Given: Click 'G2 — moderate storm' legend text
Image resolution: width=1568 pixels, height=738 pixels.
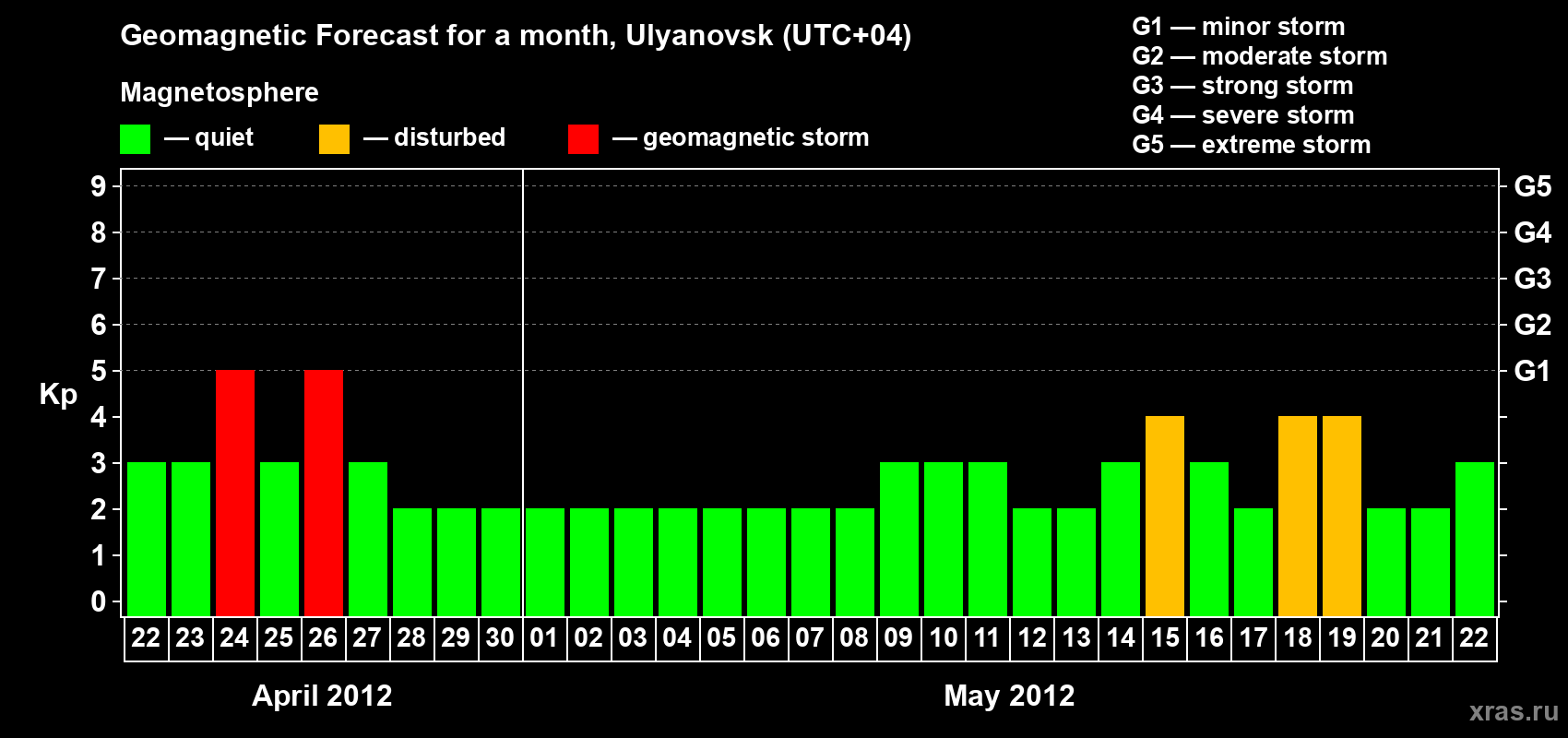Looking at the screenshot, I should click(x=1259, y=56).
